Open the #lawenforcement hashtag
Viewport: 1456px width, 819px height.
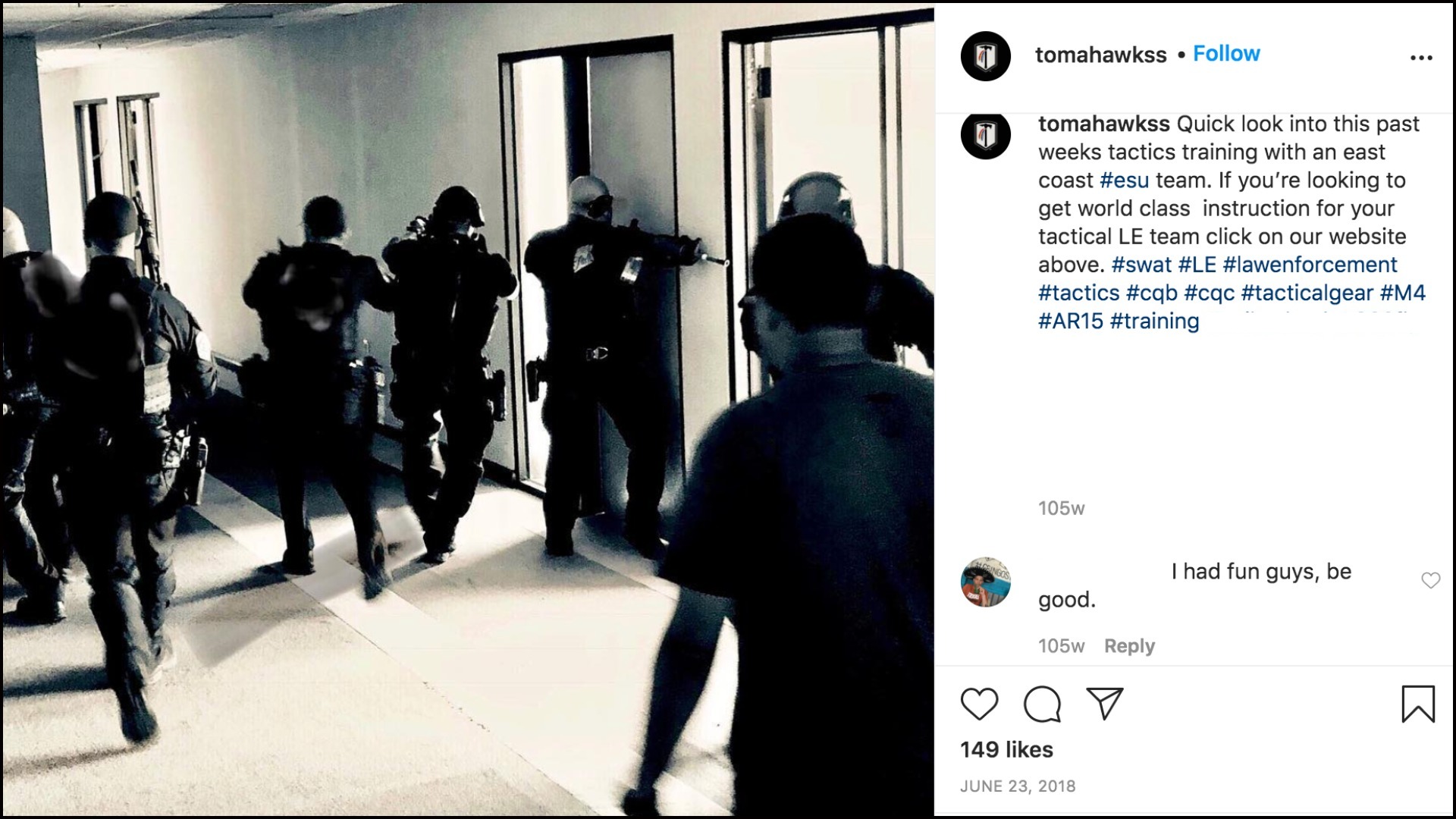1310,265
